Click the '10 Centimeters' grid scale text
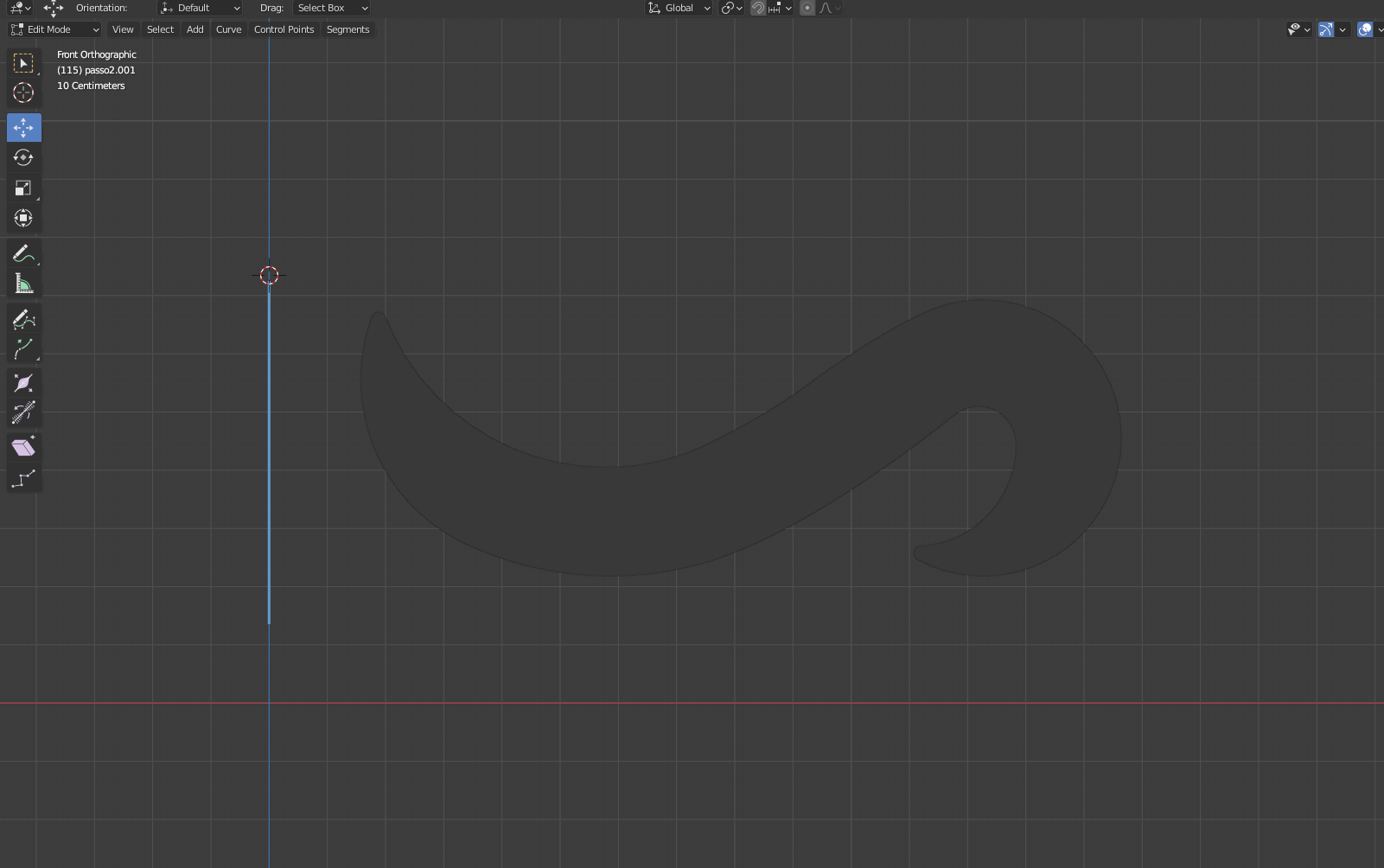The image size is (1384, 868). point(91,86)
